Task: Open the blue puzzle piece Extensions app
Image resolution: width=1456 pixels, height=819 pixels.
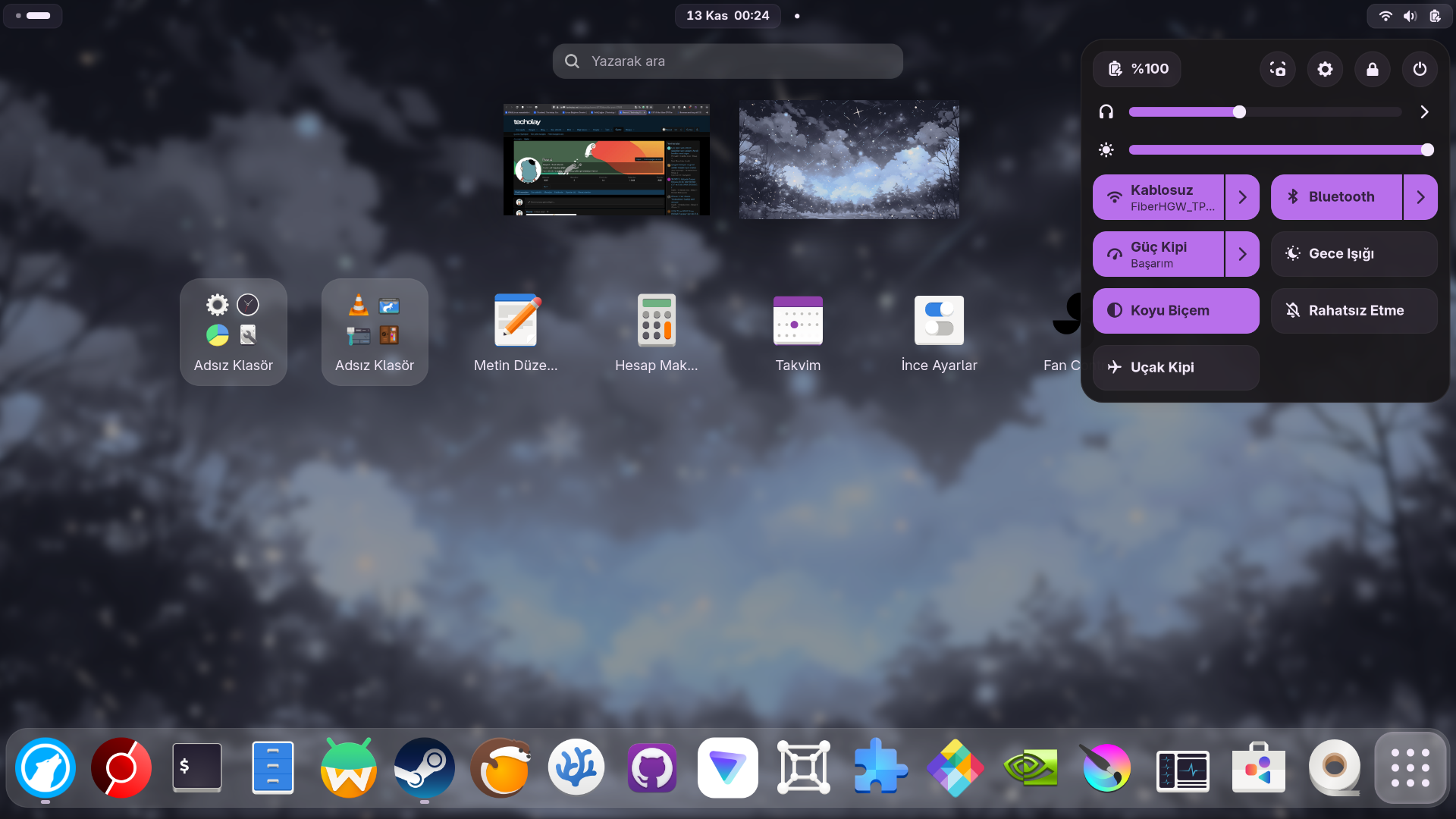Action: [x=880, y=767]
